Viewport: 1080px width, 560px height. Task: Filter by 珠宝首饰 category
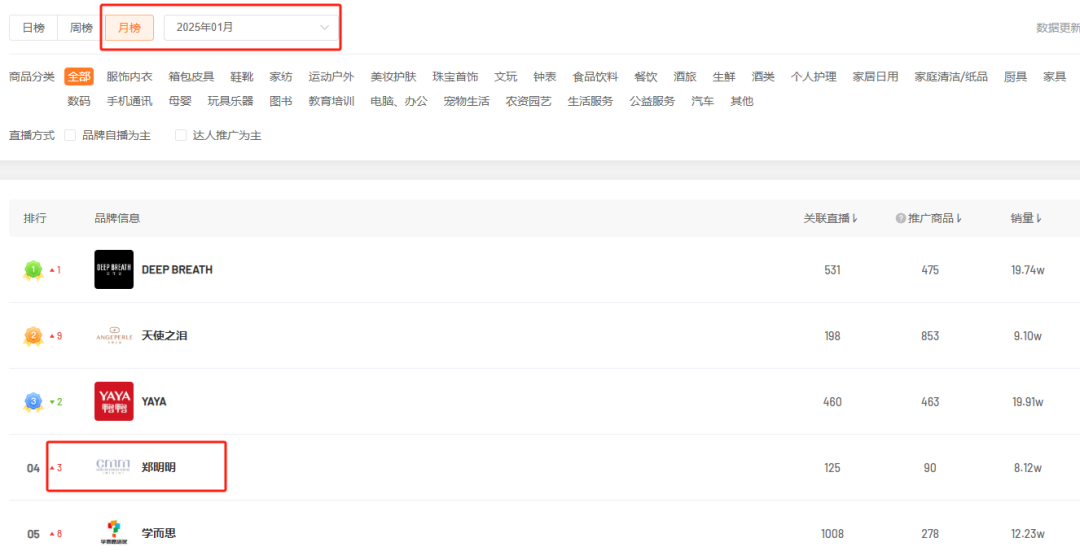tap(455, 76)
